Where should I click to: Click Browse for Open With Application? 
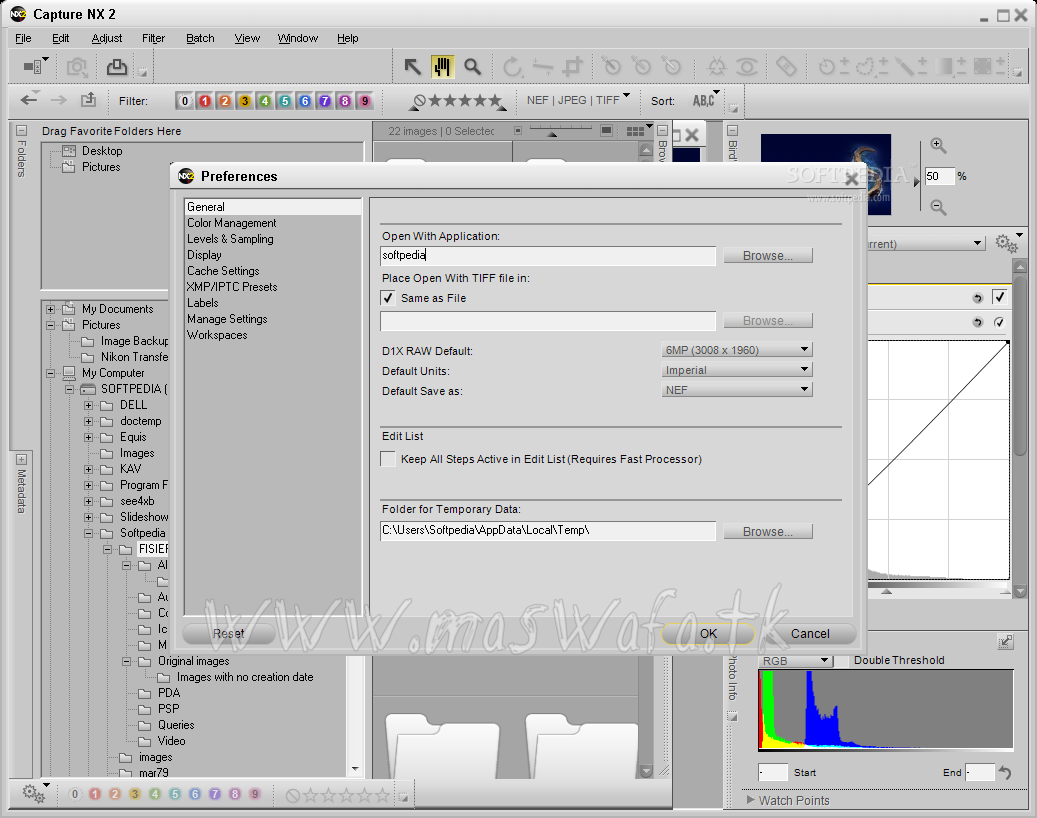point(768,255)
